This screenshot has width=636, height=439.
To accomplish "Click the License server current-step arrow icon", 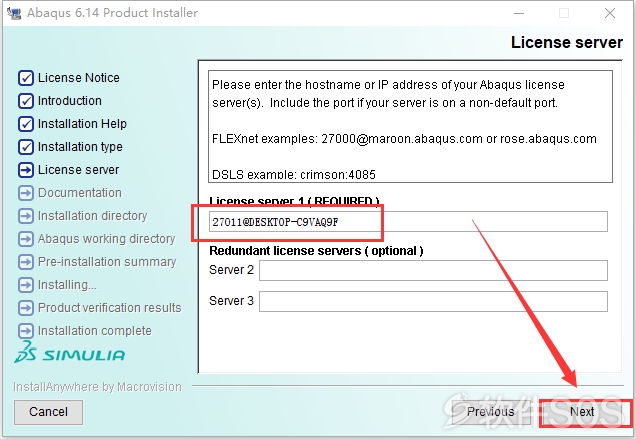I will tap(26, 170).
